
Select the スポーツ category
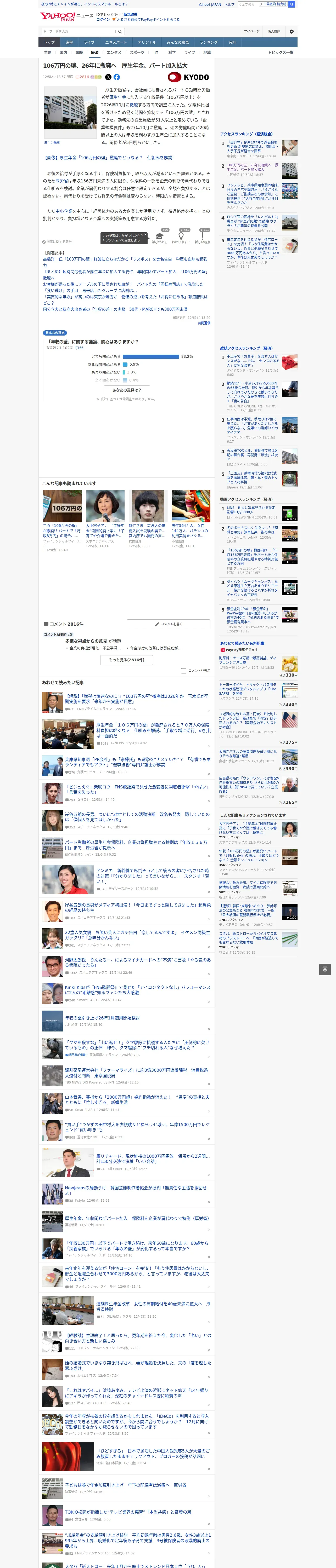click(137, 52)
